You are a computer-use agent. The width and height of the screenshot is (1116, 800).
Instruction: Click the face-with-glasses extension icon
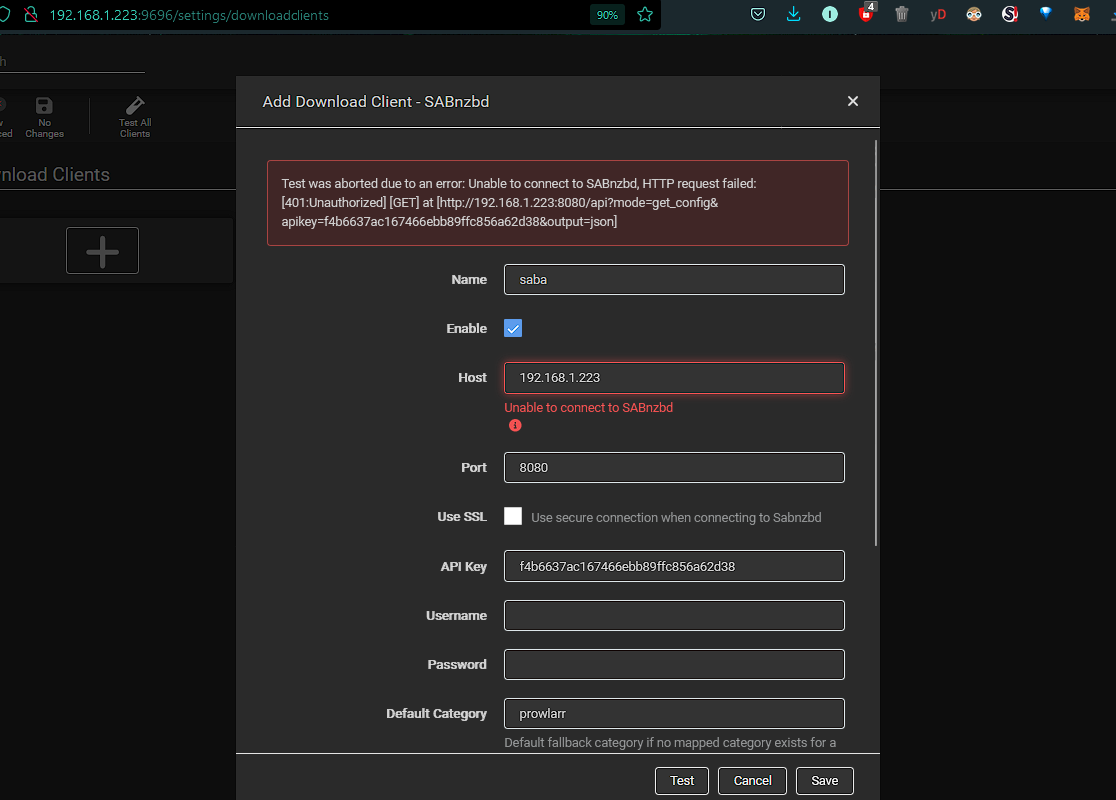pos(974,14)
